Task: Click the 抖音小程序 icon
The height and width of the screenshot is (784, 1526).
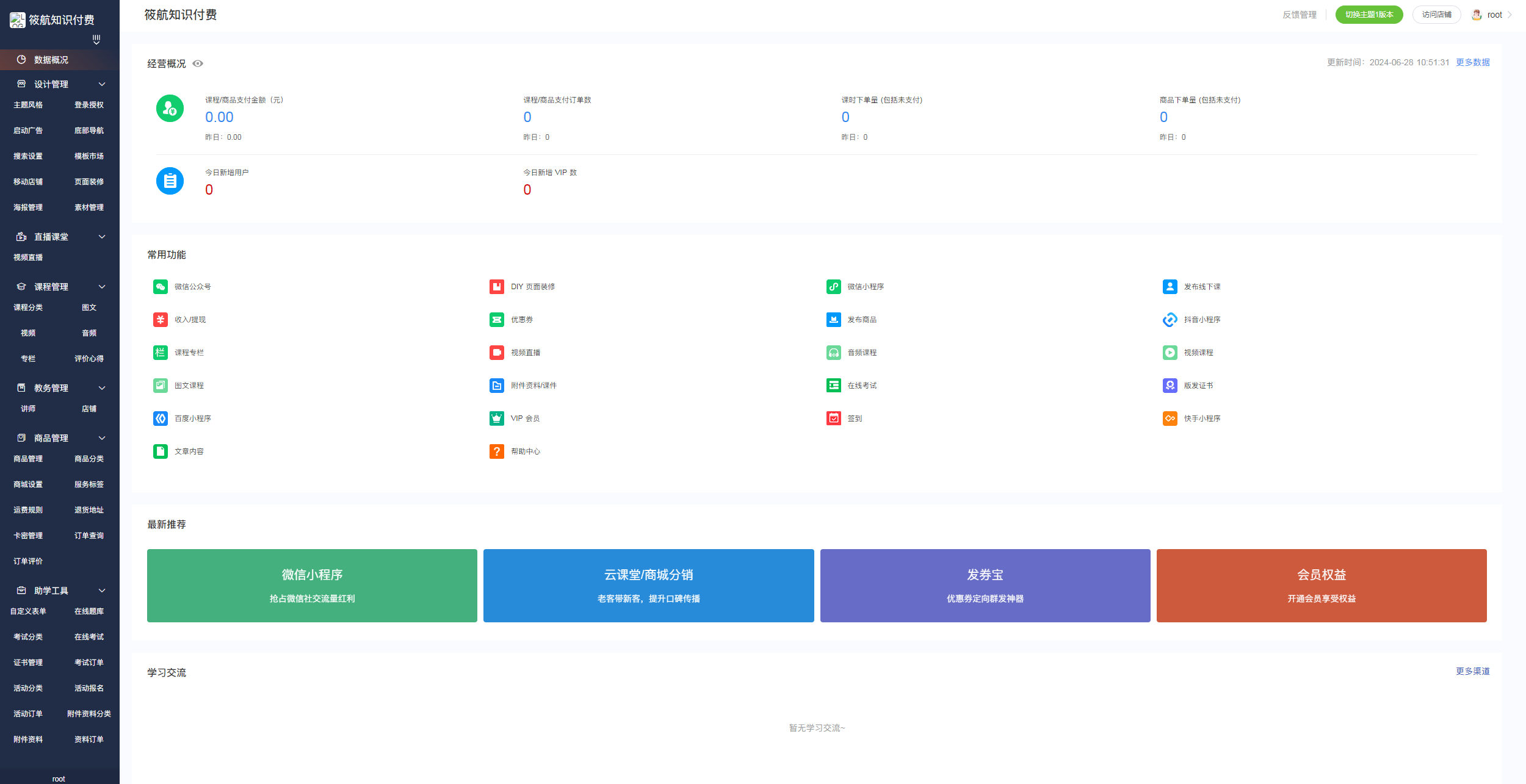Action: pyautogui.click(x=1170, y=320)
